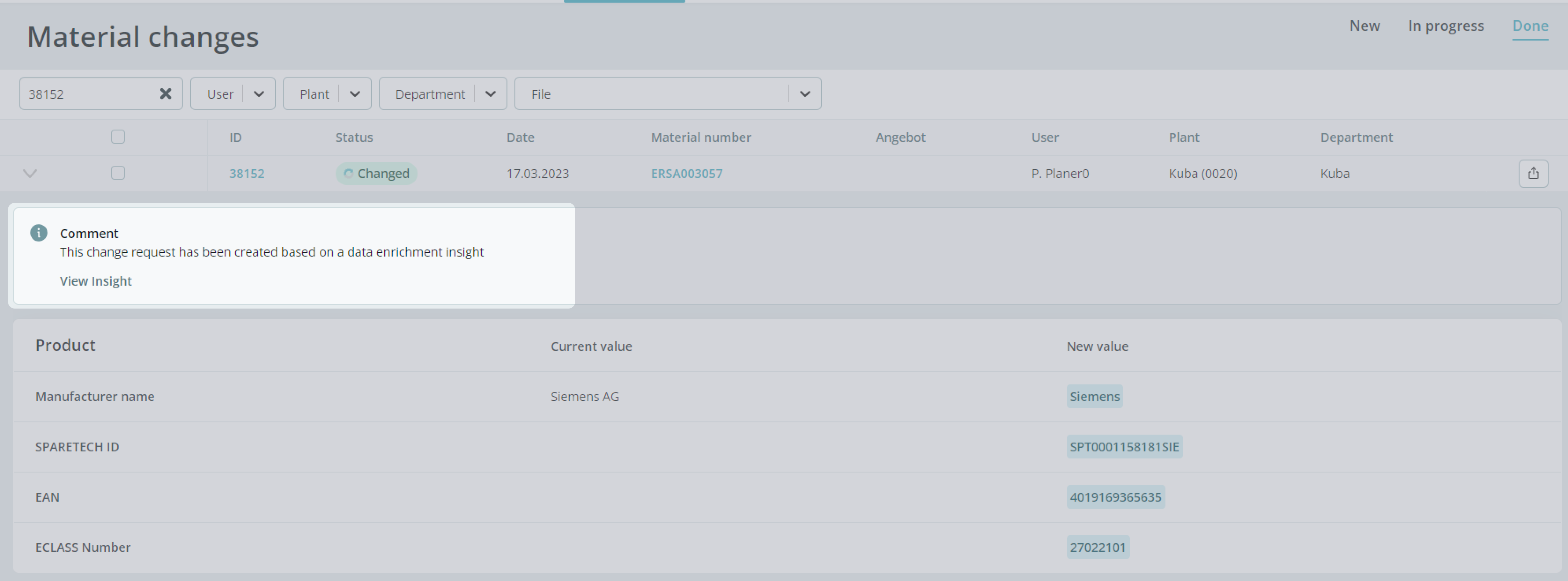Collapse row 38152 with its chevron

click(30, 174)
